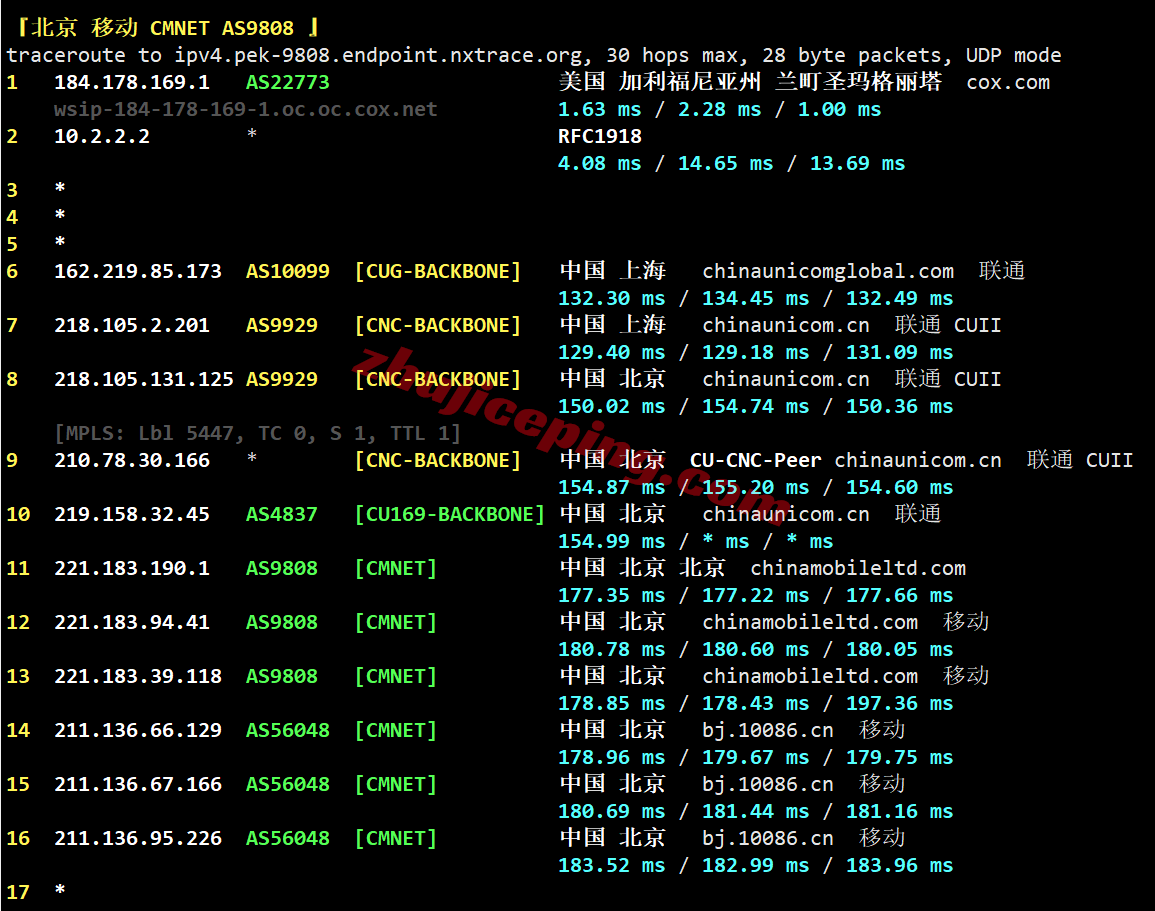Image resolution: width=1155 pixels, height=911 pixels.
Task: Click latency 132.30 ms
Action: pyautogui.click(x=611, y=298)
